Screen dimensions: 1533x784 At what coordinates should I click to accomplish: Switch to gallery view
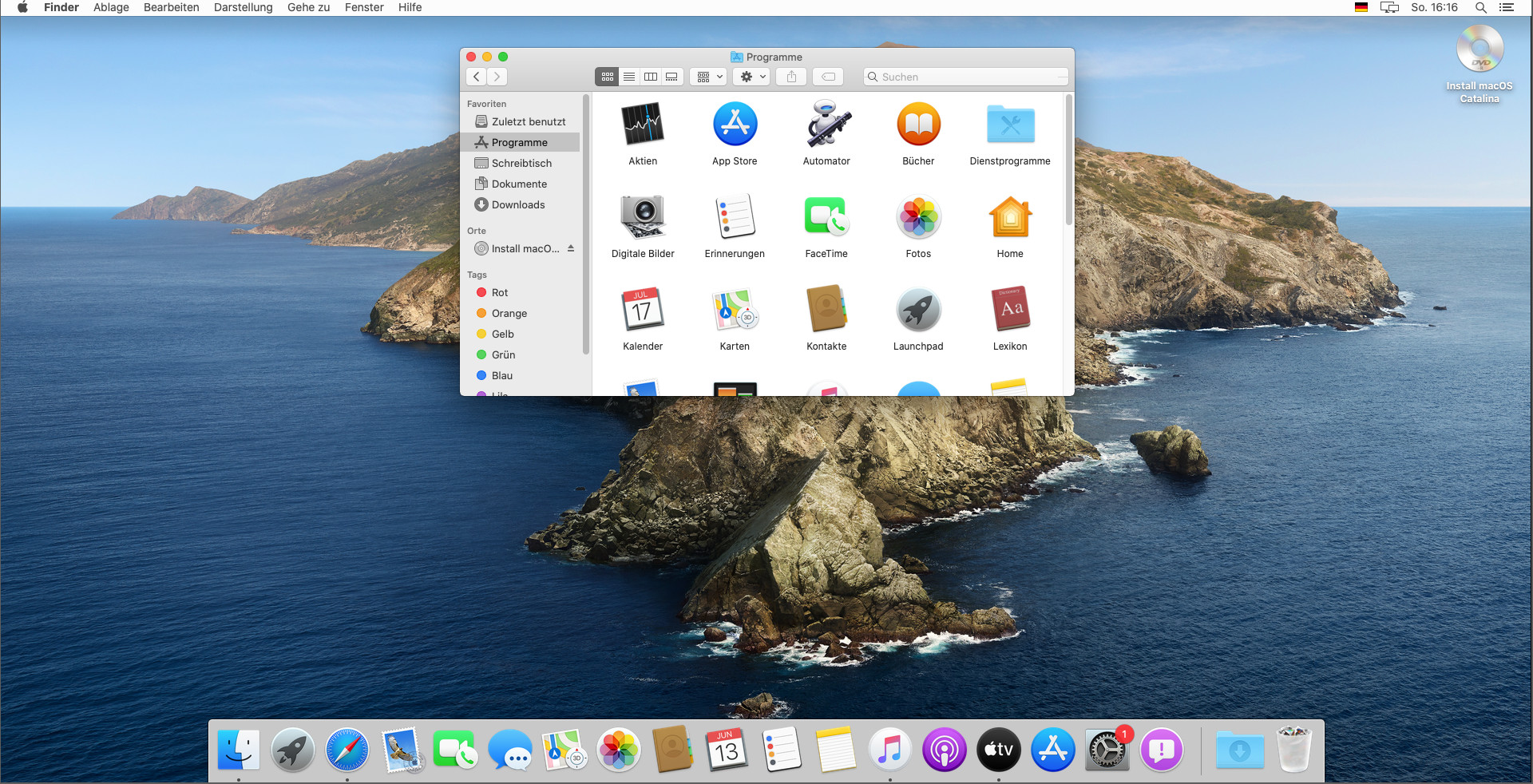[x=672, y=77]
